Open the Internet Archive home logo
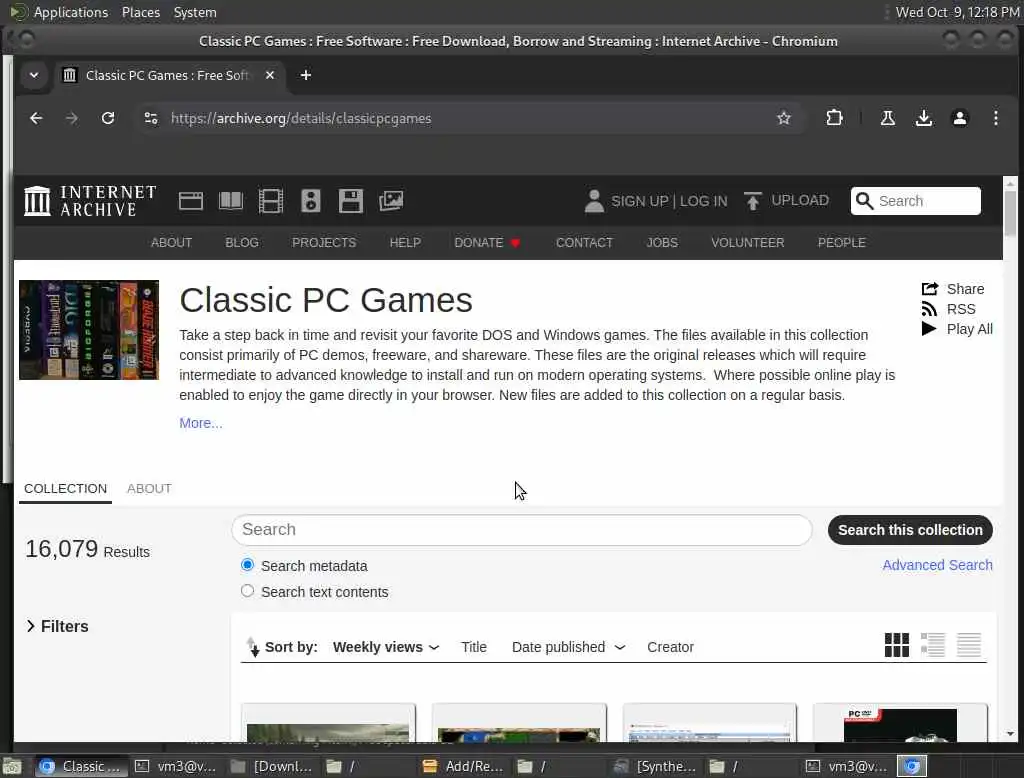The height and width of the screenshot is (778, 1024). click(x=90, y=201)
